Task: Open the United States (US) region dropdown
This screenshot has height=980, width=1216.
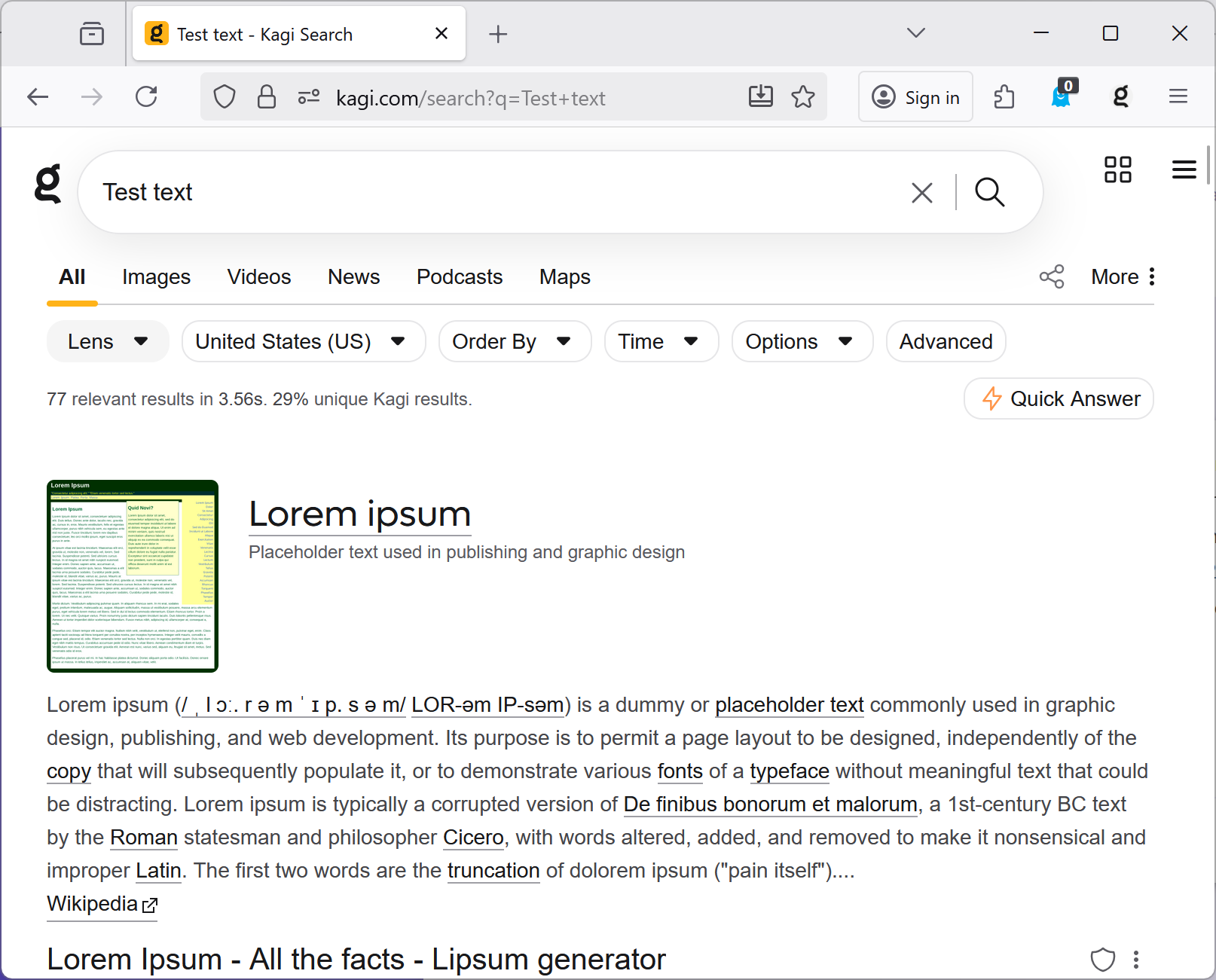Action: click(303, 342)
